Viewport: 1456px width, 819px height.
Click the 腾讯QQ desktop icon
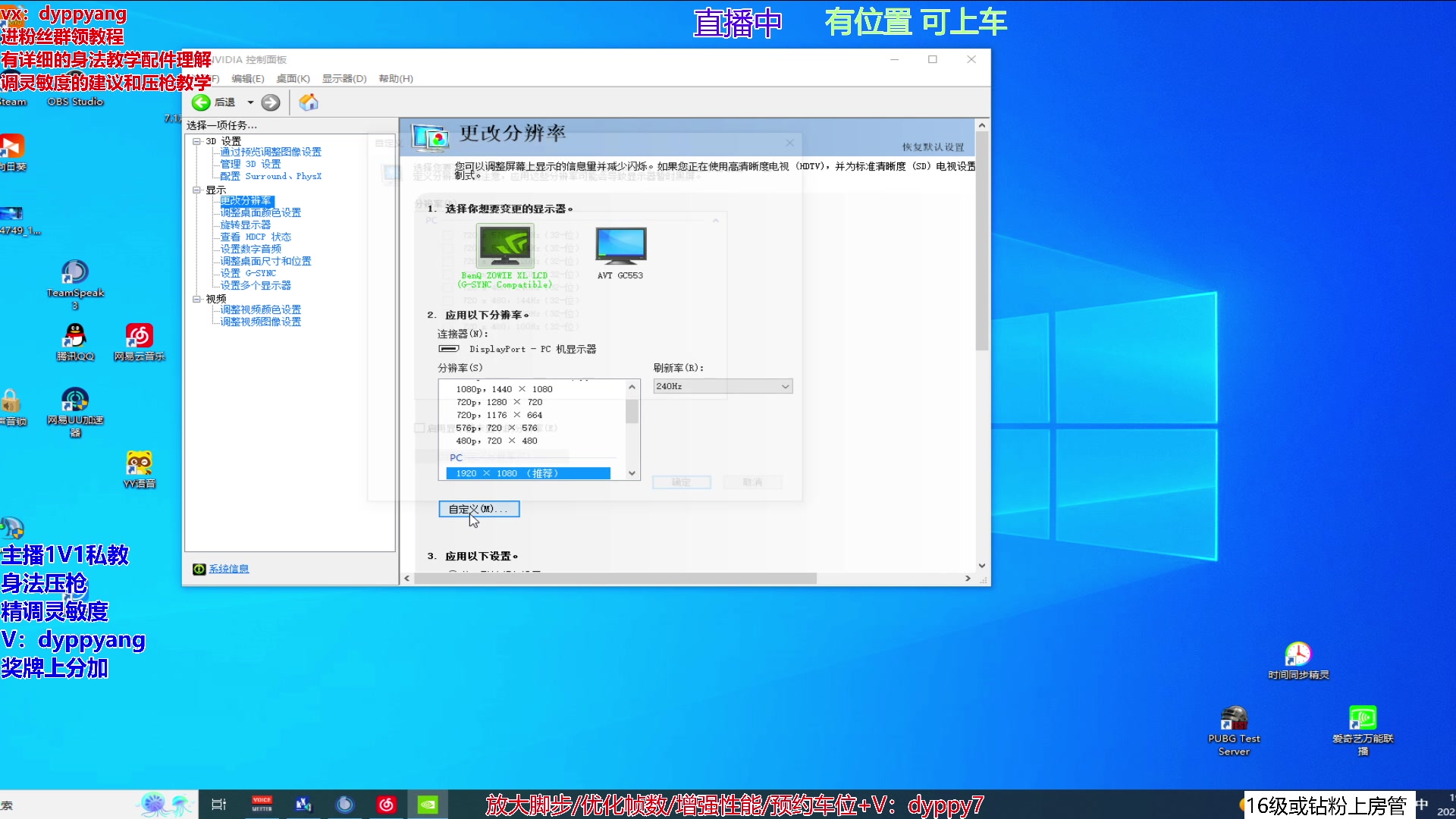75,342
